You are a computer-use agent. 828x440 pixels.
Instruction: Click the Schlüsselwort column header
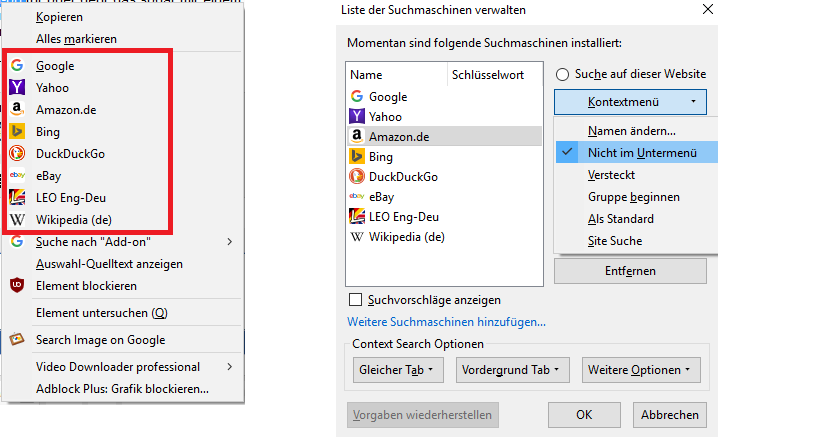point(488,75)
